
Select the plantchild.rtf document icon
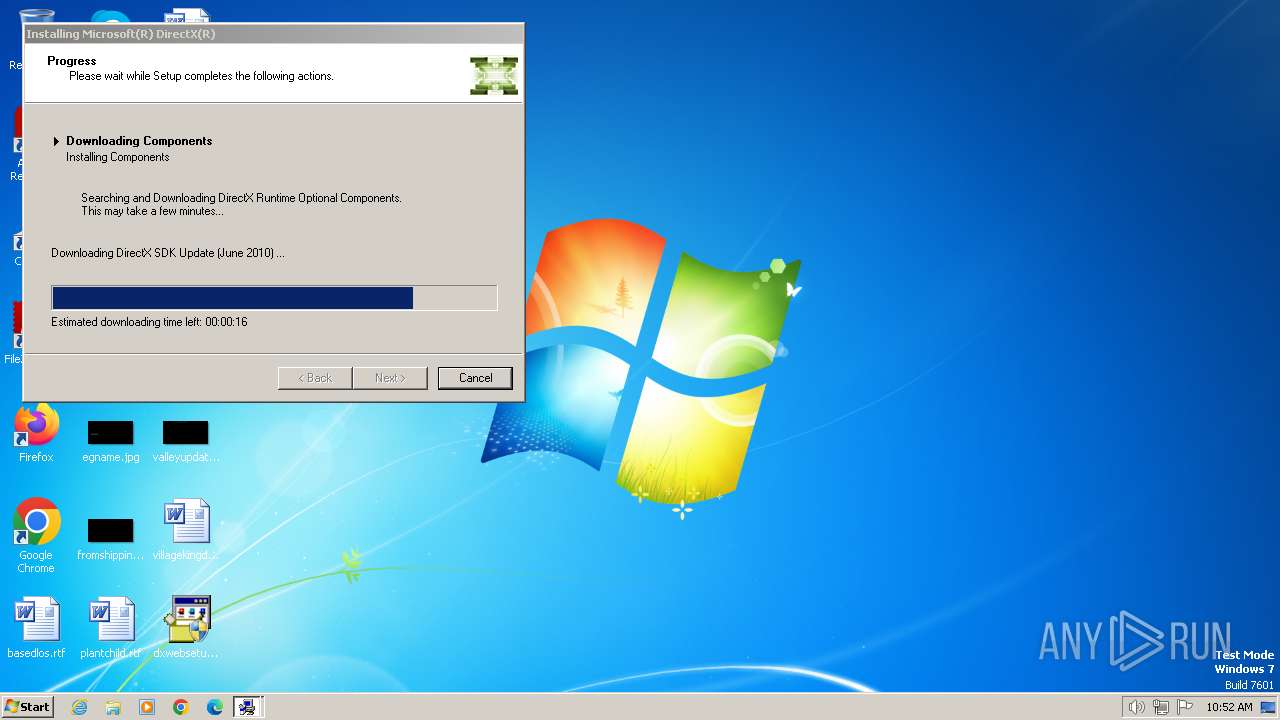pyautogui.click(x=111, y=628)
